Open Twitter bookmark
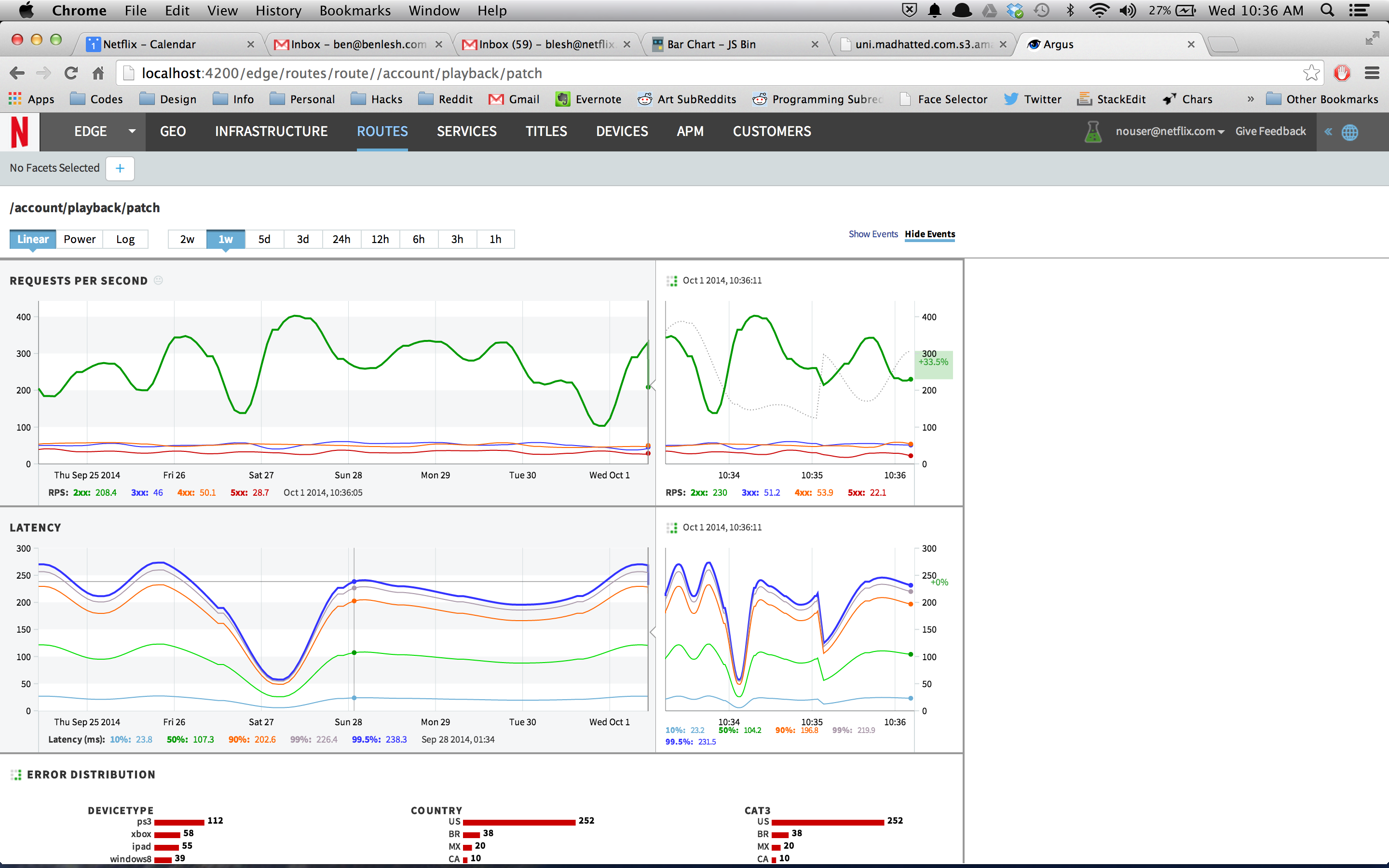The width and height of the screenshot is (1389, 868). [x=1033, y=99]
